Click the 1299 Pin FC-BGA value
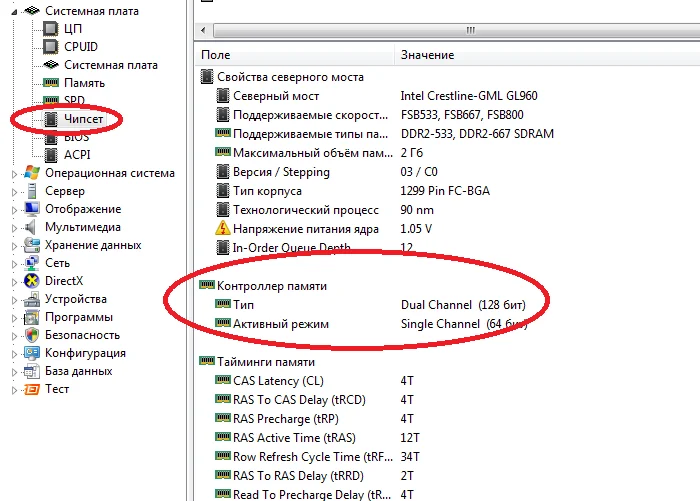This screenshot has width=700, height=501. pyautogui.click(x=445, y=191)
